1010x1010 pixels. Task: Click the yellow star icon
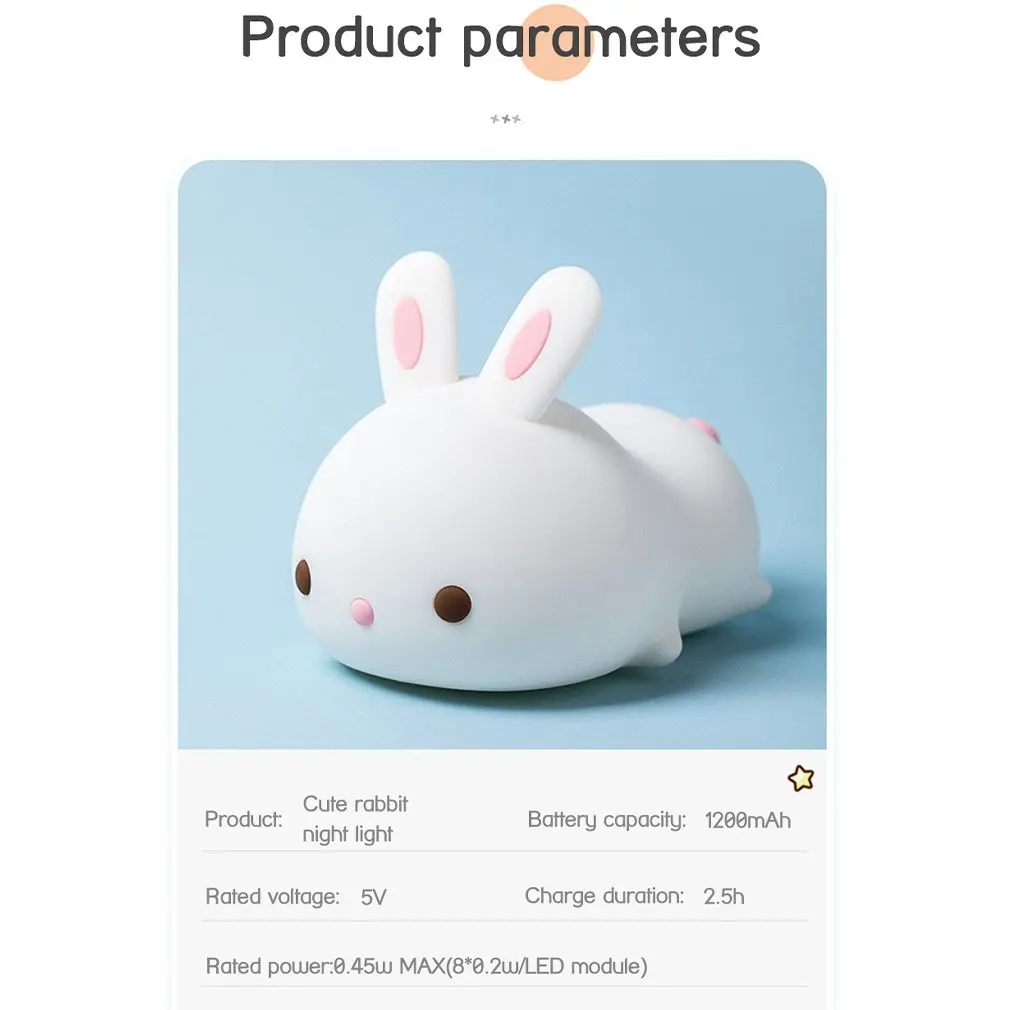[x=801, y=778]
